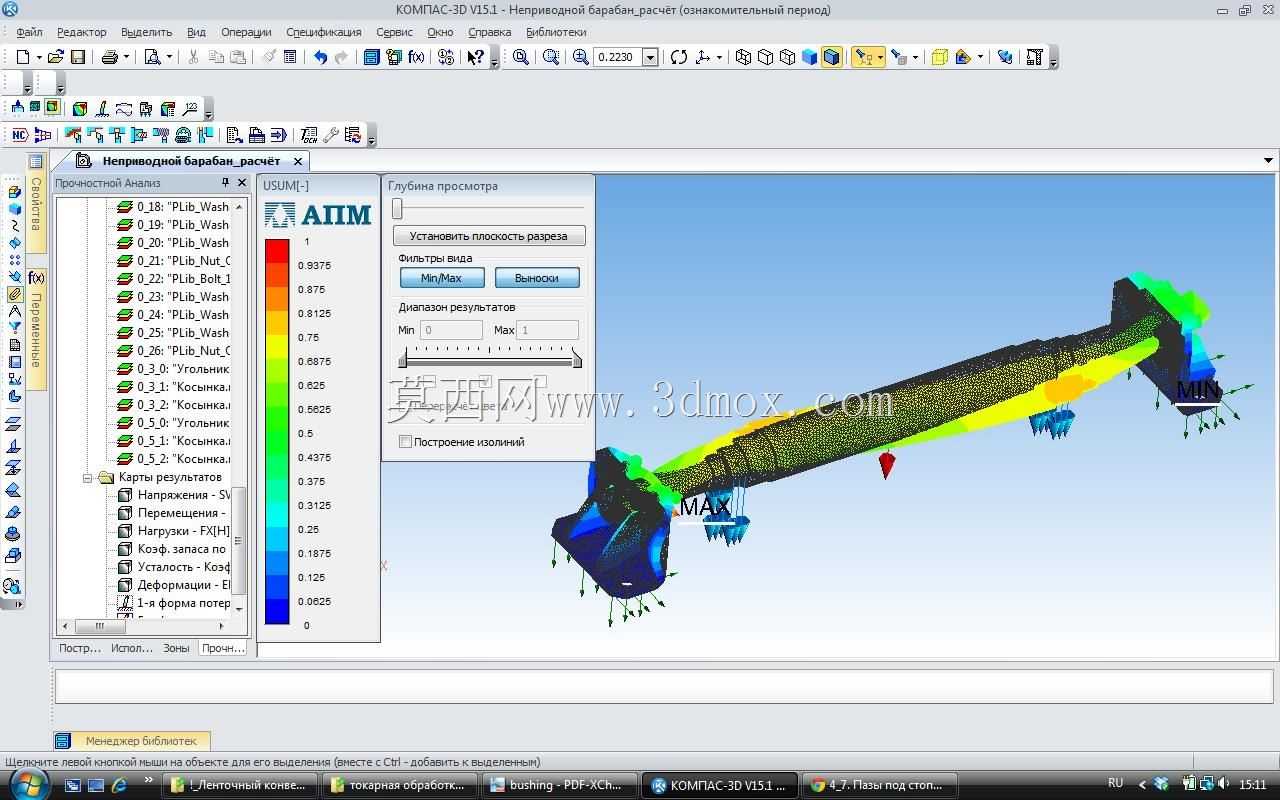Enable the Построение изолиний checkbox

(405, 441)
